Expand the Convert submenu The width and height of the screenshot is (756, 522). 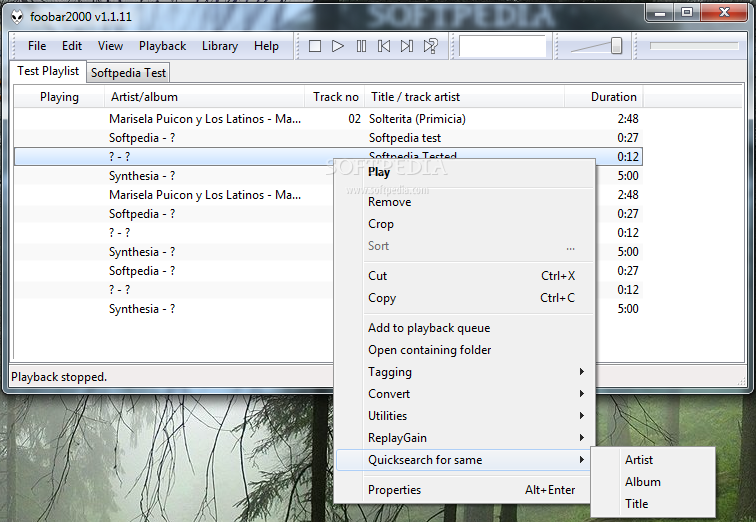tap(465, 394)
